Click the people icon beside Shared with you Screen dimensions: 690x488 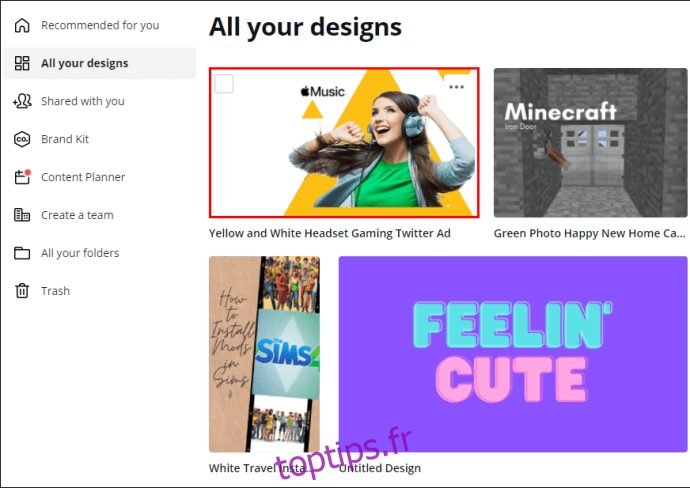pos(22,101)
